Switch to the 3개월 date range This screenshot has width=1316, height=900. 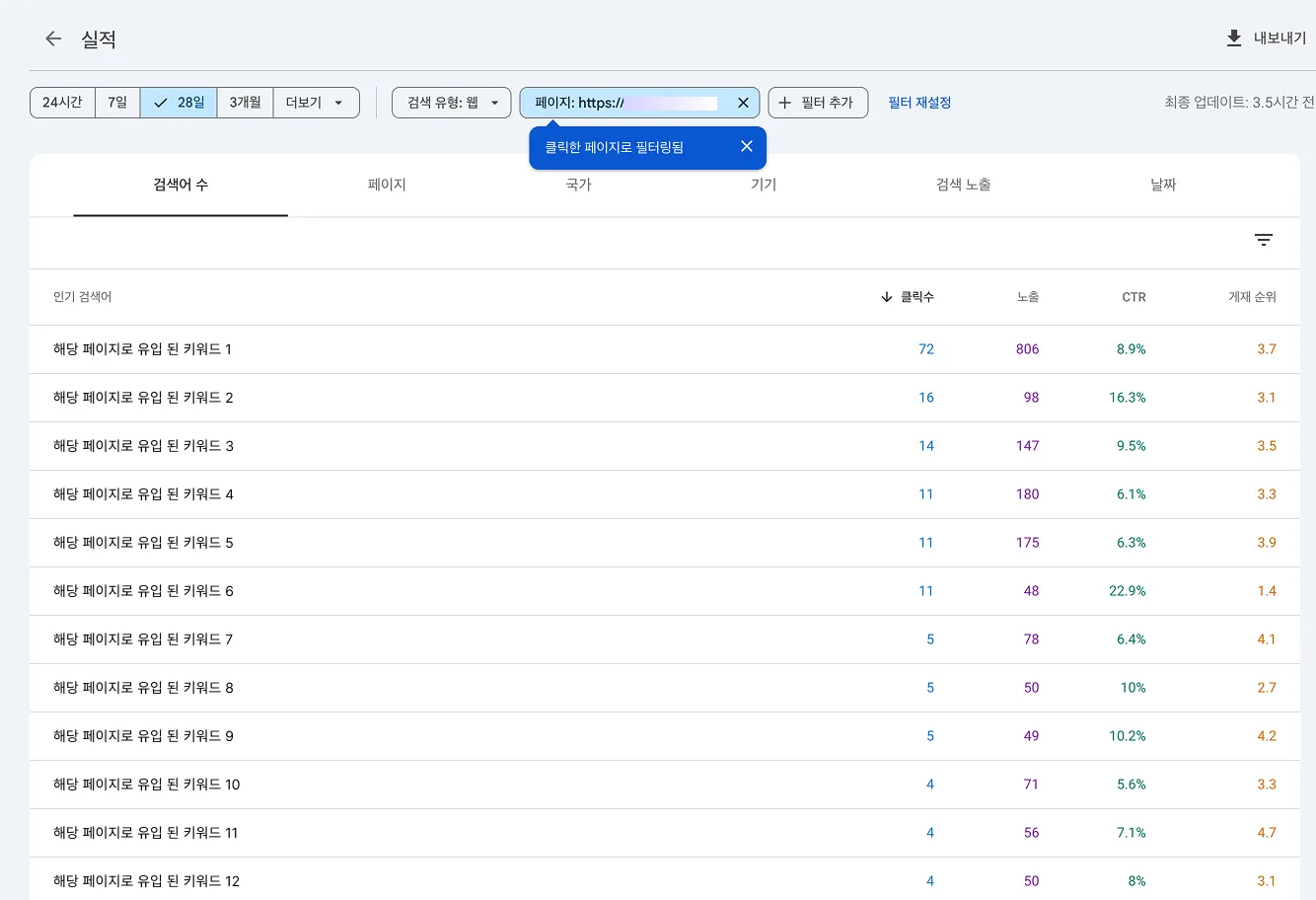click(245, 102)
